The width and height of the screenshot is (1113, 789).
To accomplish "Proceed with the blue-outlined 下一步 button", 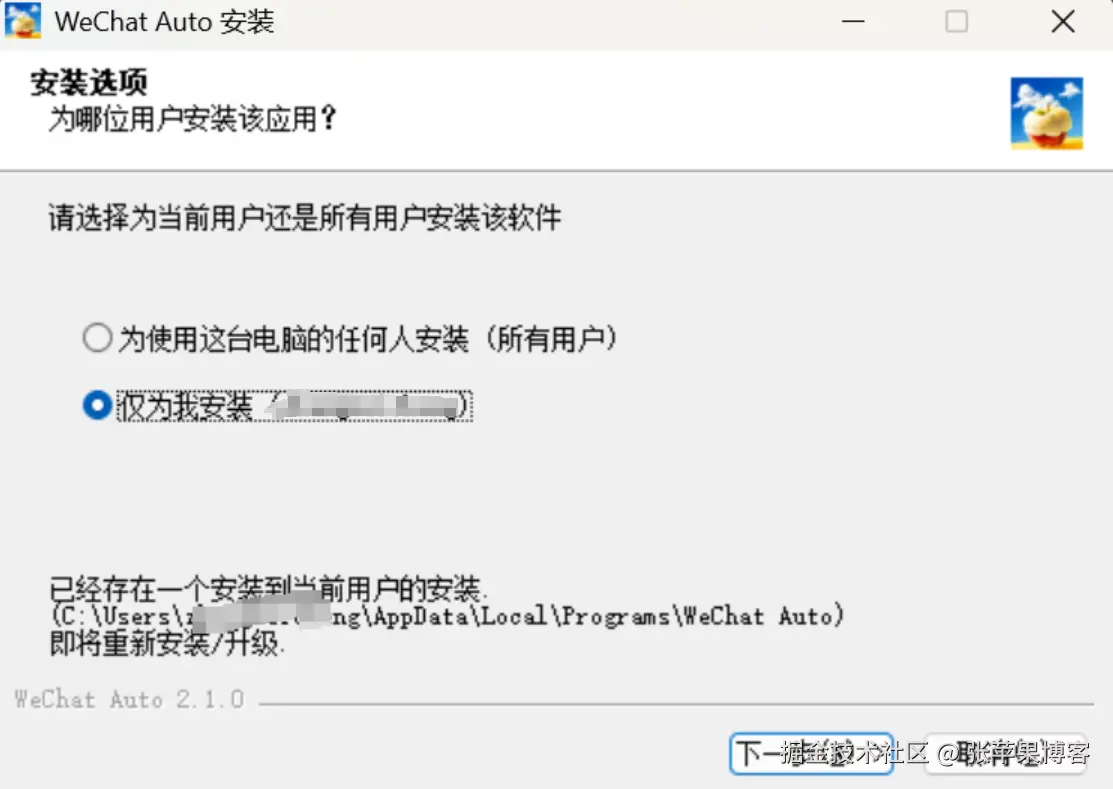I will click(811, 754).
